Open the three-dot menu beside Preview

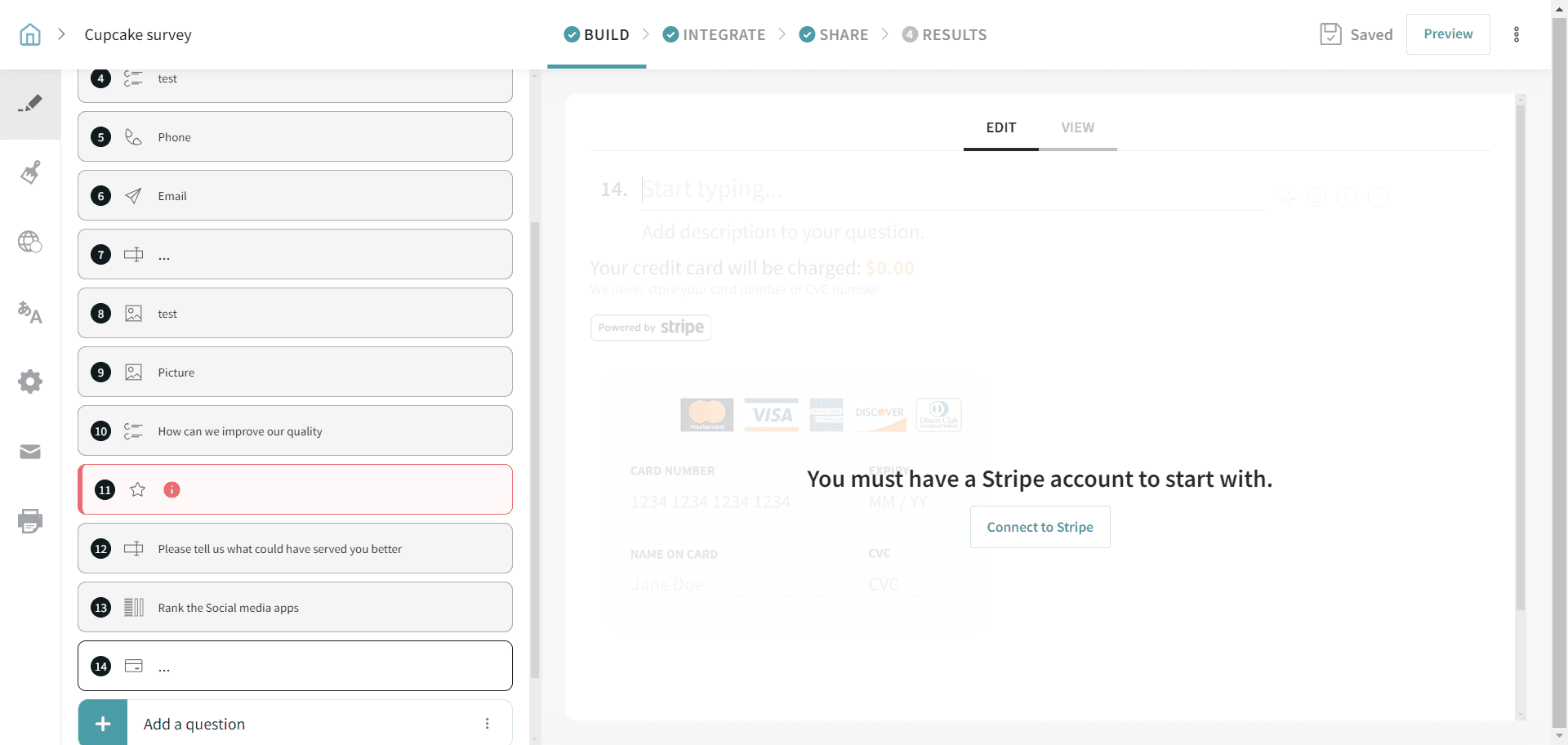click(1517, 34)
